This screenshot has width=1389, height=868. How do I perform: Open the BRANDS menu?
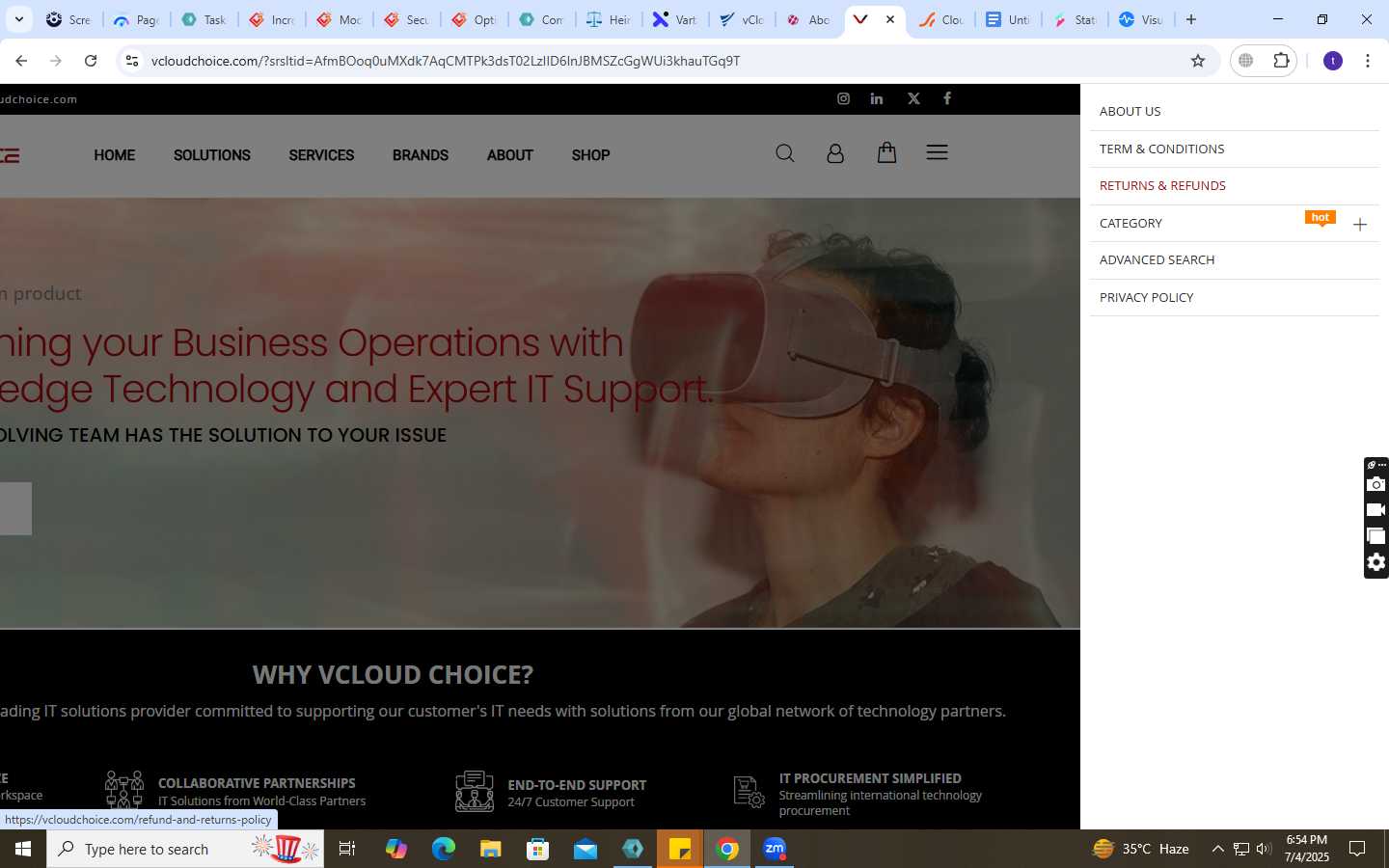pos(421,155)
